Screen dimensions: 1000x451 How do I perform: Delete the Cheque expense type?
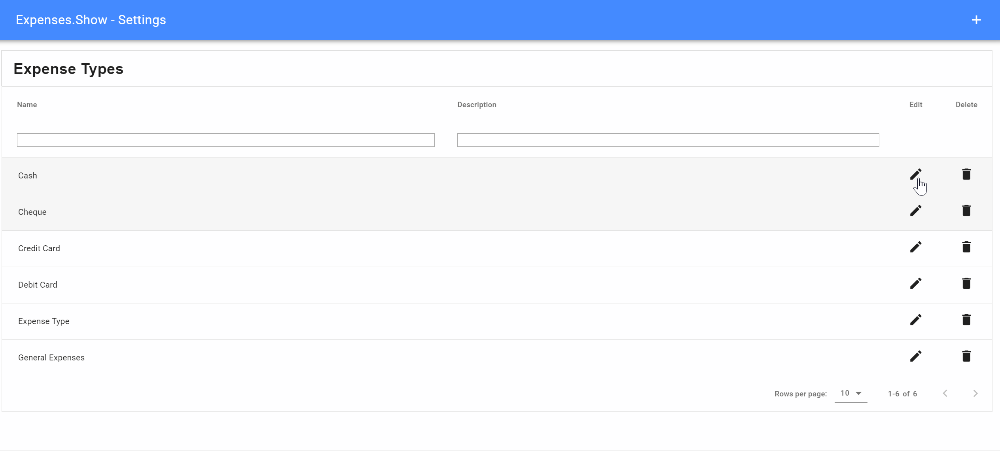coord(966,211)
